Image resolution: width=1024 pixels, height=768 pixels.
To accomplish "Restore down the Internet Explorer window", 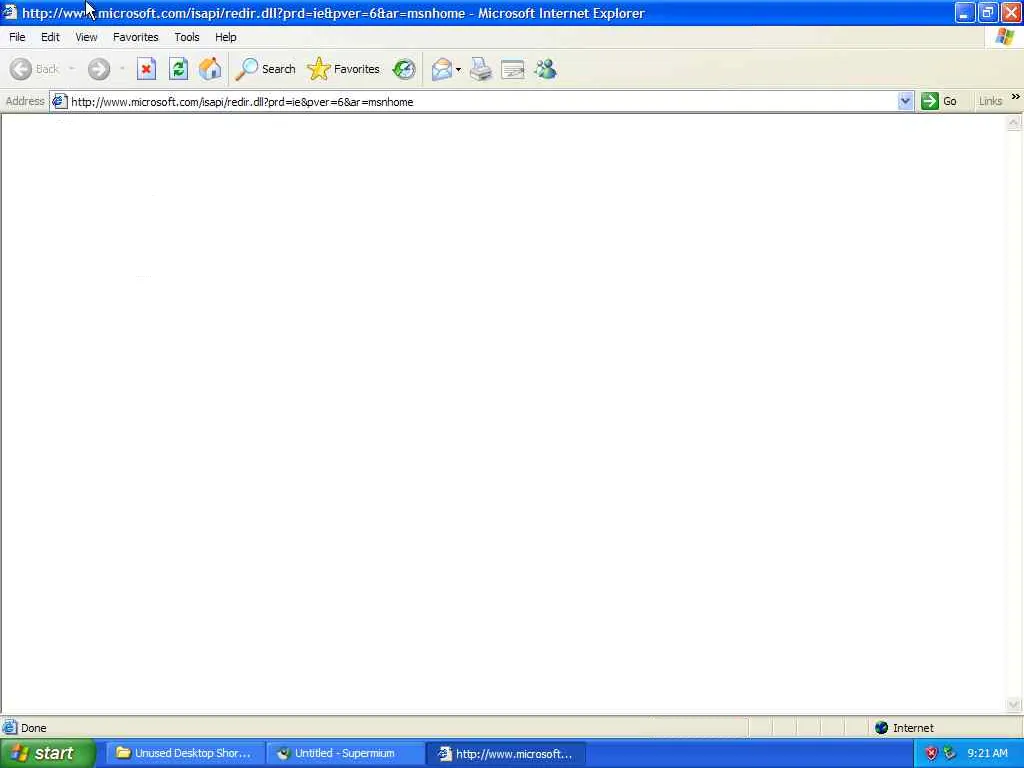I will point(987,12).
